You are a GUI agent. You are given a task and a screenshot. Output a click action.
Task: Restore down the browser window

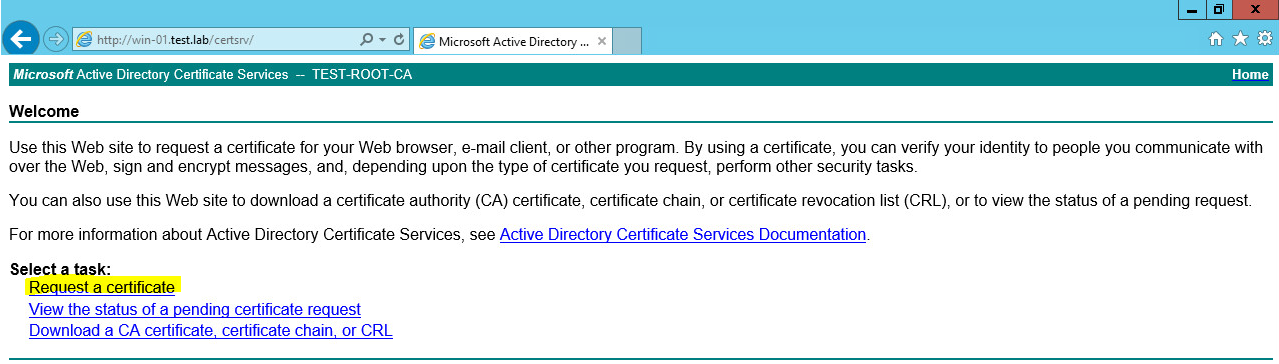click(x=1219, y=9)
